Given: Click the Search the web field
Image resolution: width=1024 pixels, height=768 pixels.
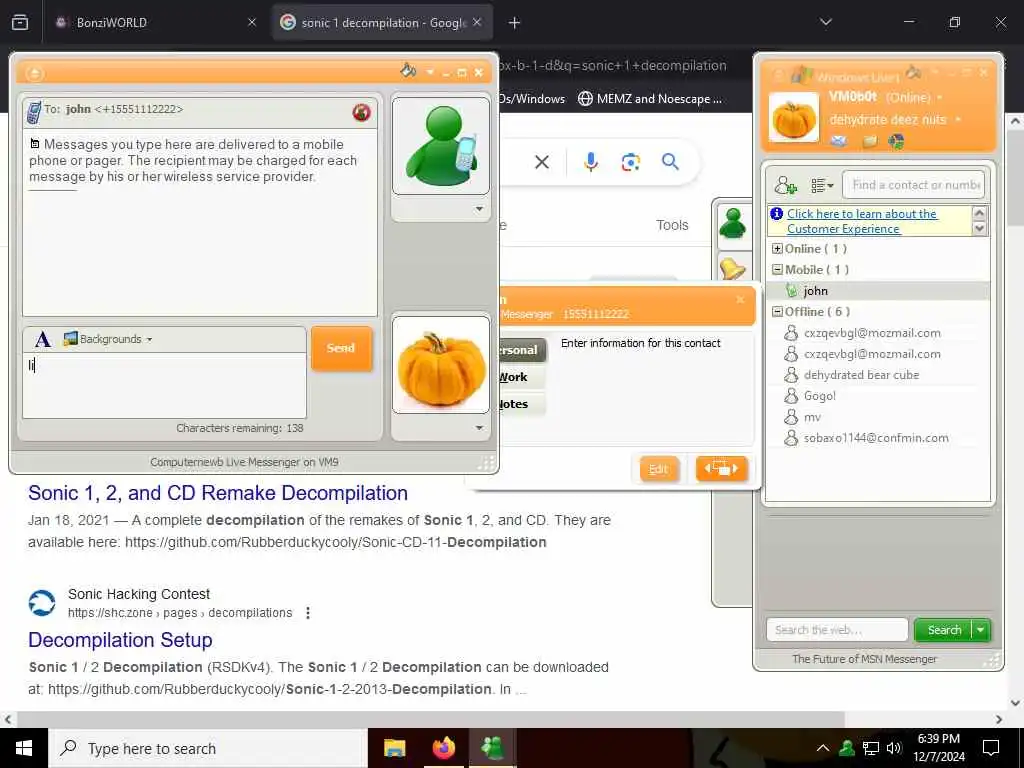Looking at the screenshot, I should (x=837, y=630).
